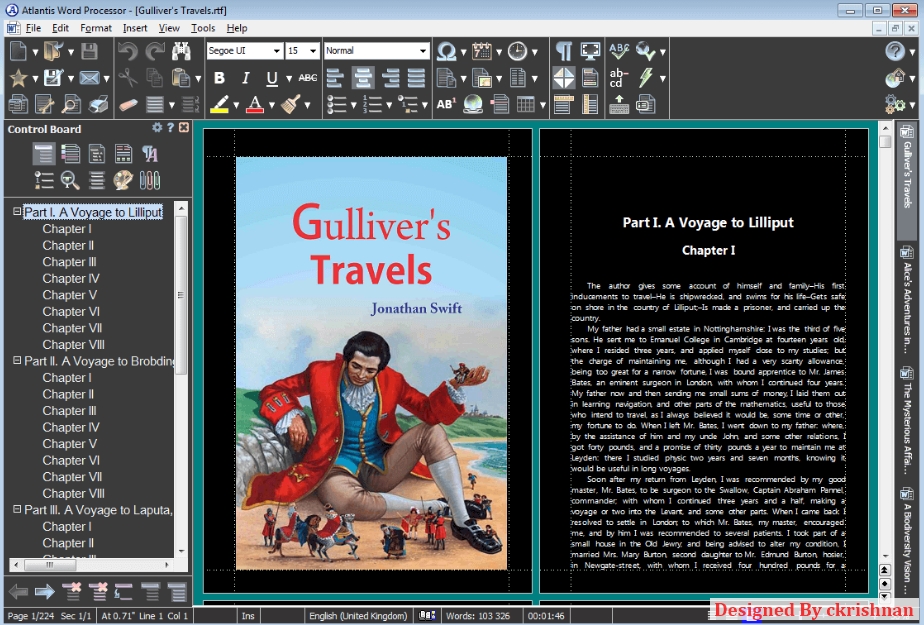Open the Tools menu
924x625 pixels.
(203, 28)
